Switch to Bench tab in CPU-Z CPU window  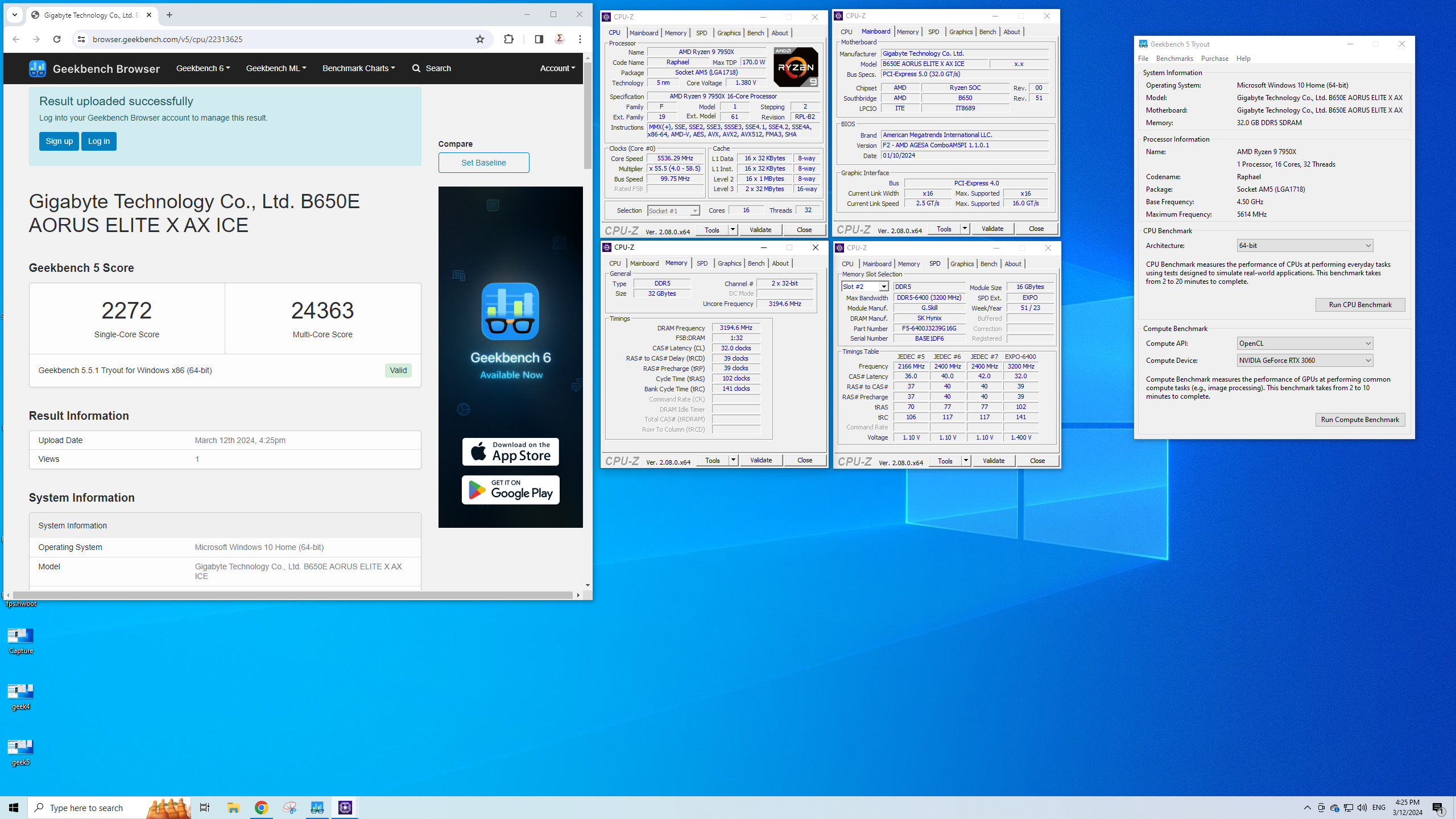coord(755,33)
